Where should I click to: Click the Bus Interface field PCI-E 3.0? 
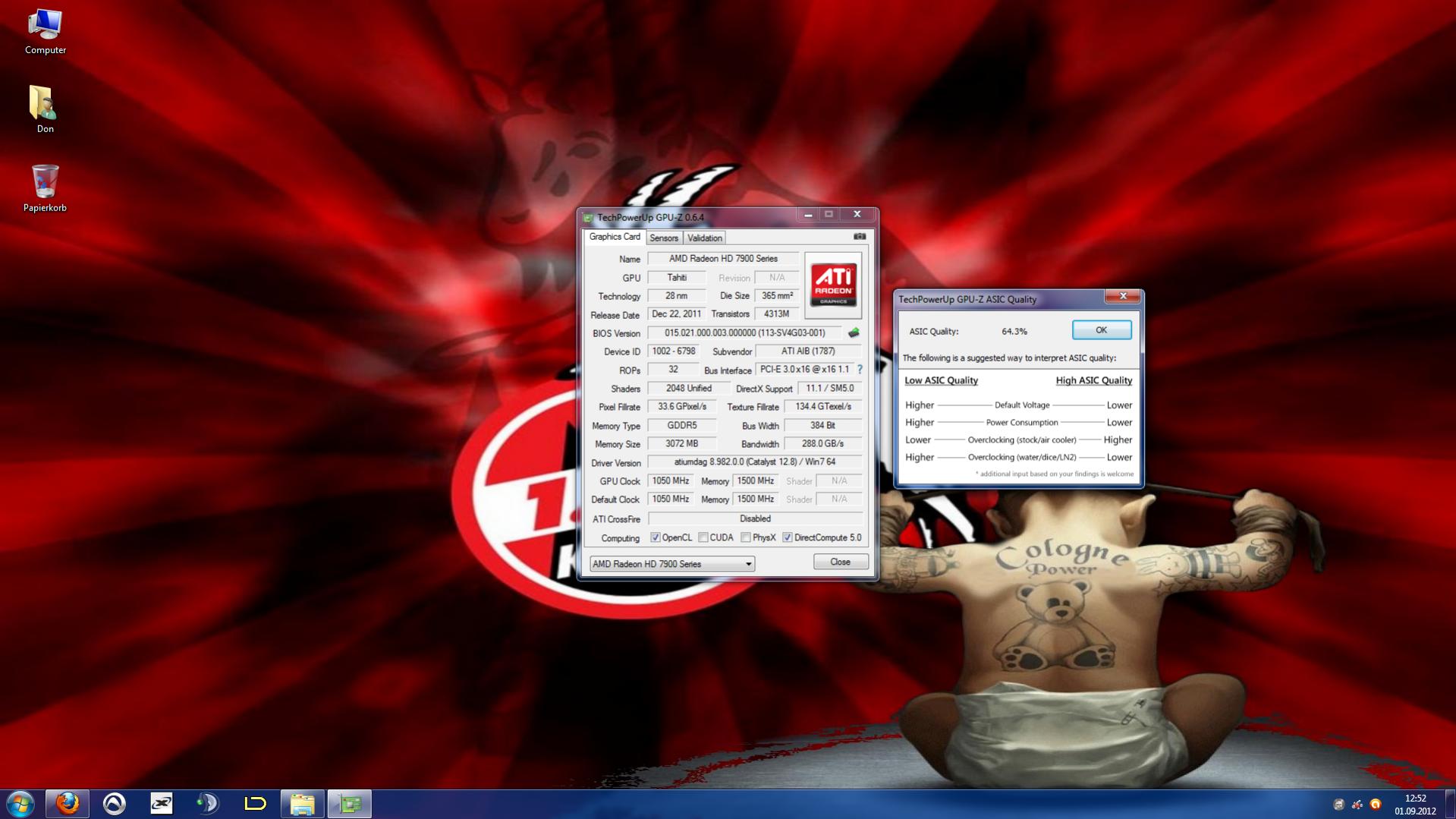pyautogui.click(x=804, y=370)
